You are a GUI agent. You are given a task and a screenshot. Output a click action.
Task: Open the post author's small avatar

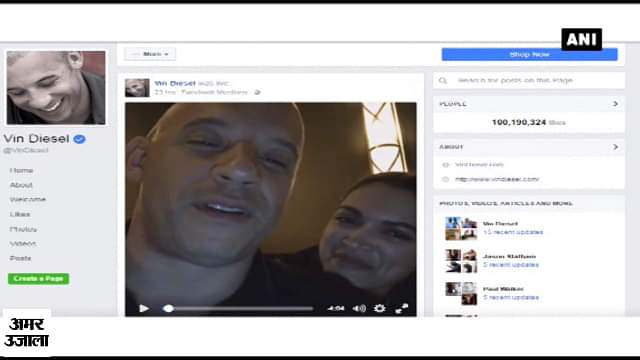[137, 88]
